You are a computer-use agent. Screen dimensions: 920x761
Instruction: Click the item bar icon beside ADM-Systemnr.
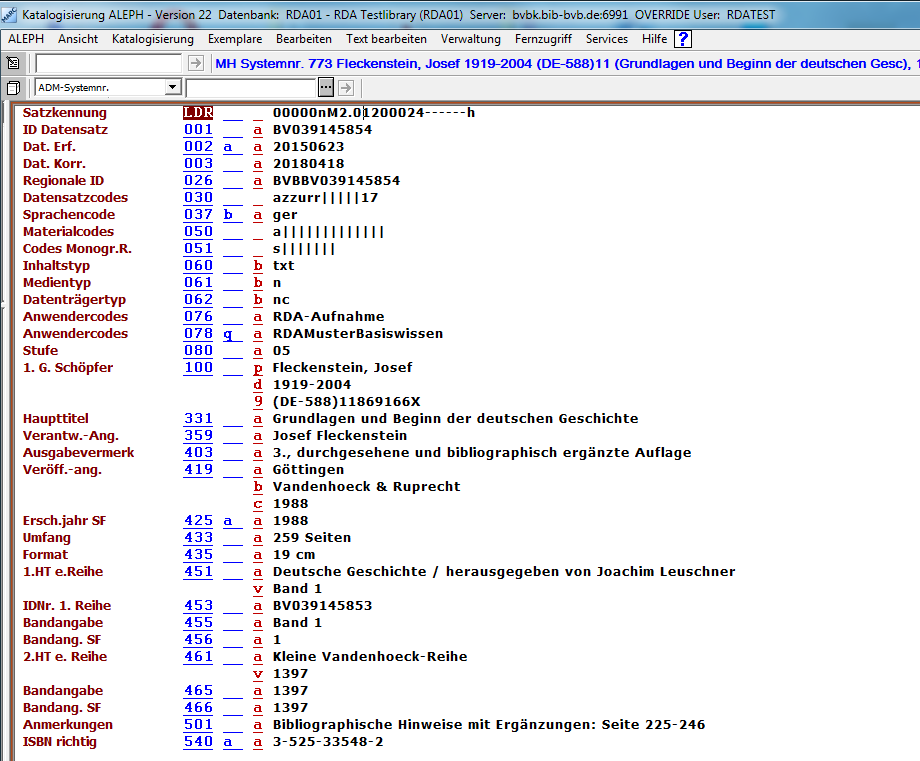click(x=13, y=88)
